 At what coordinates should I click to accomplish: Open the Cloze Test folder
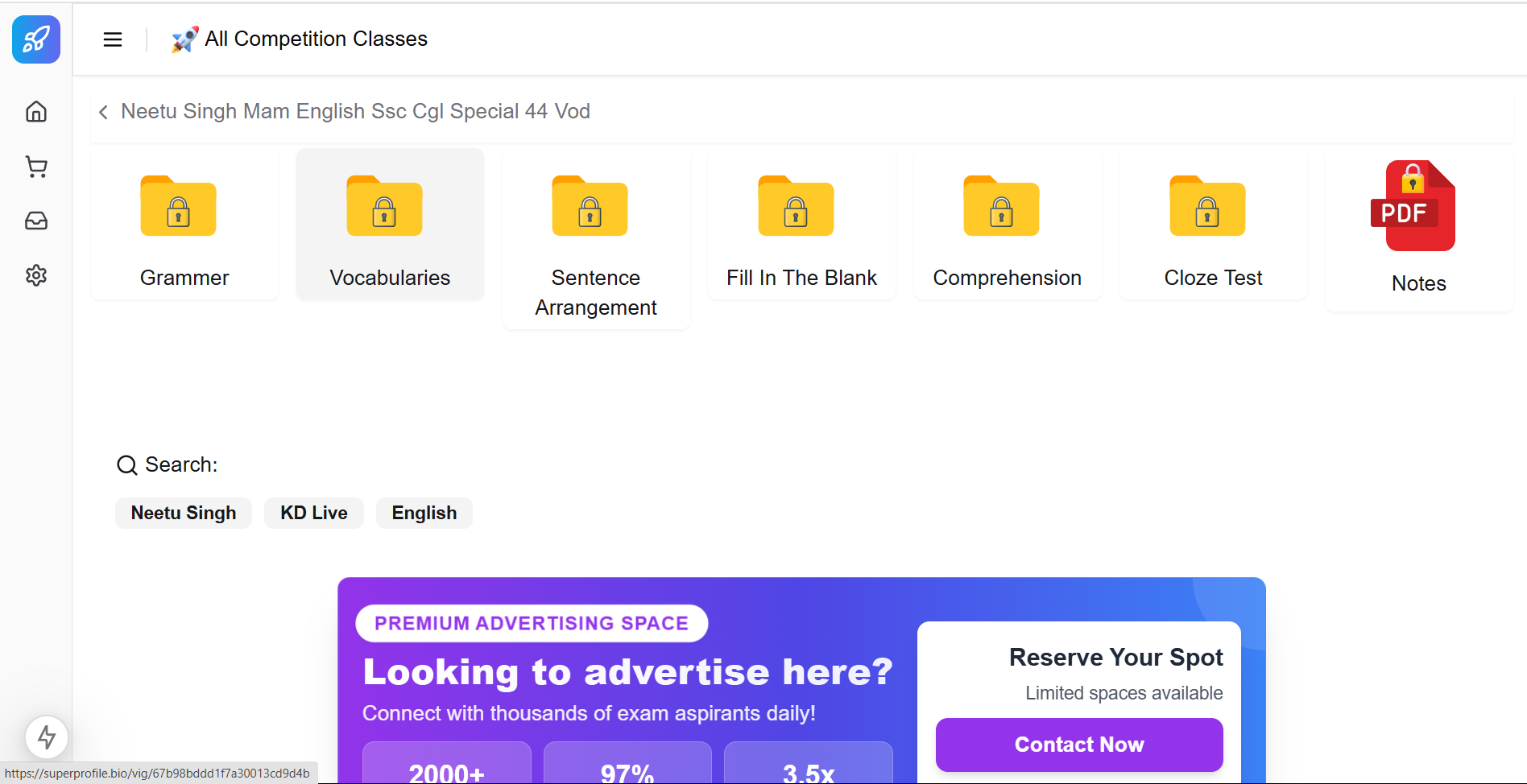click(1212, 224)
